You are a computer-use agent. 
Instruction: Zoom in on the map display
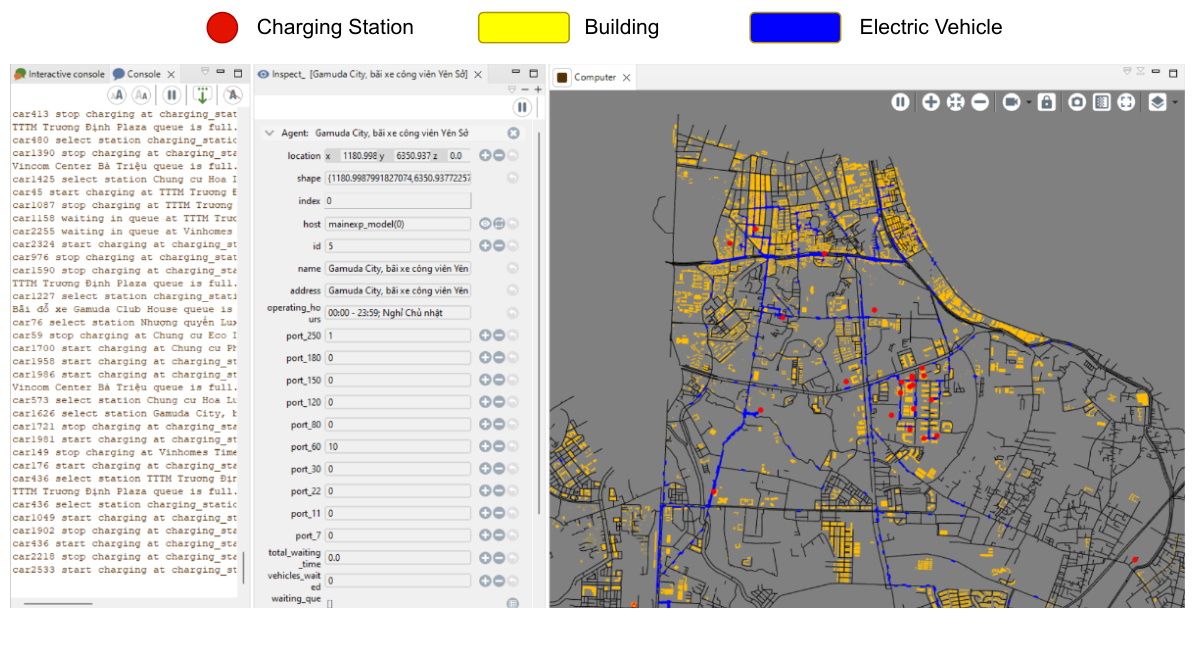pos(931,102)
